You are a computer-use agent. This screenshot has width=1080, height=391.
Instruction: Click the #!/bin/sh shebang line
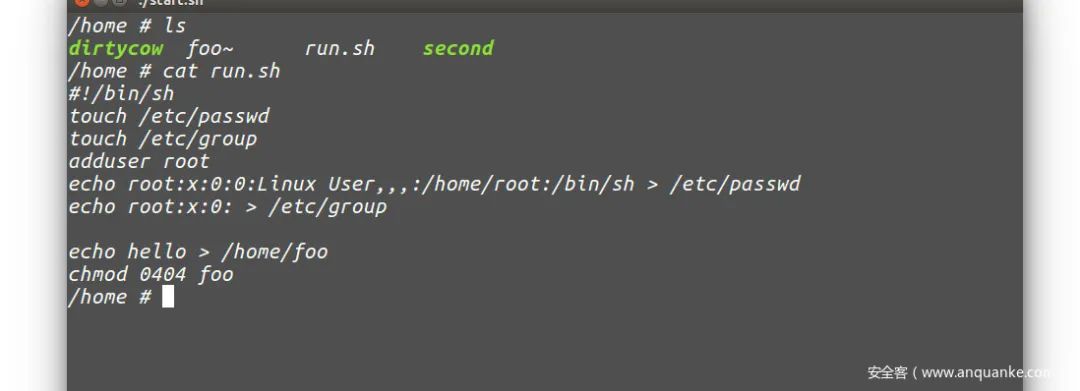(x=121, y=94)
